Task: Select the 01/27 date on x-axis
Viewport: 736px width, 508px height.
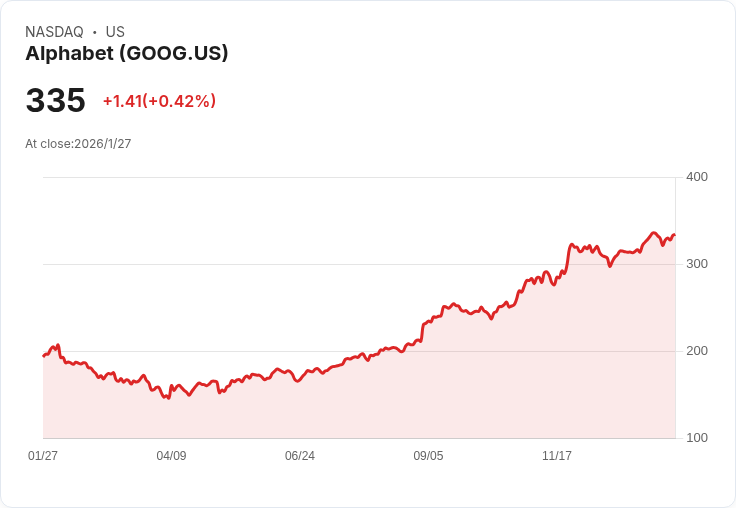Action: coord(43,456)
